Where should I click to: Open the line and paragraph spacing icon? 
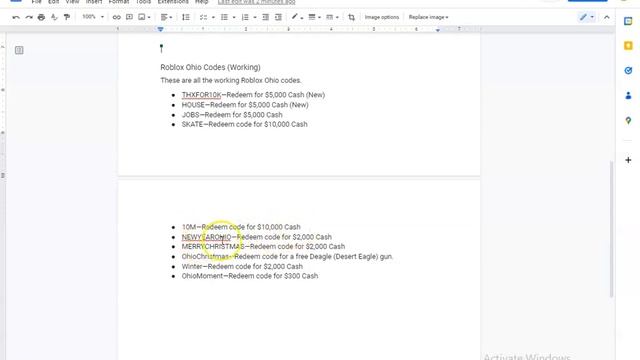click(186, 17)
